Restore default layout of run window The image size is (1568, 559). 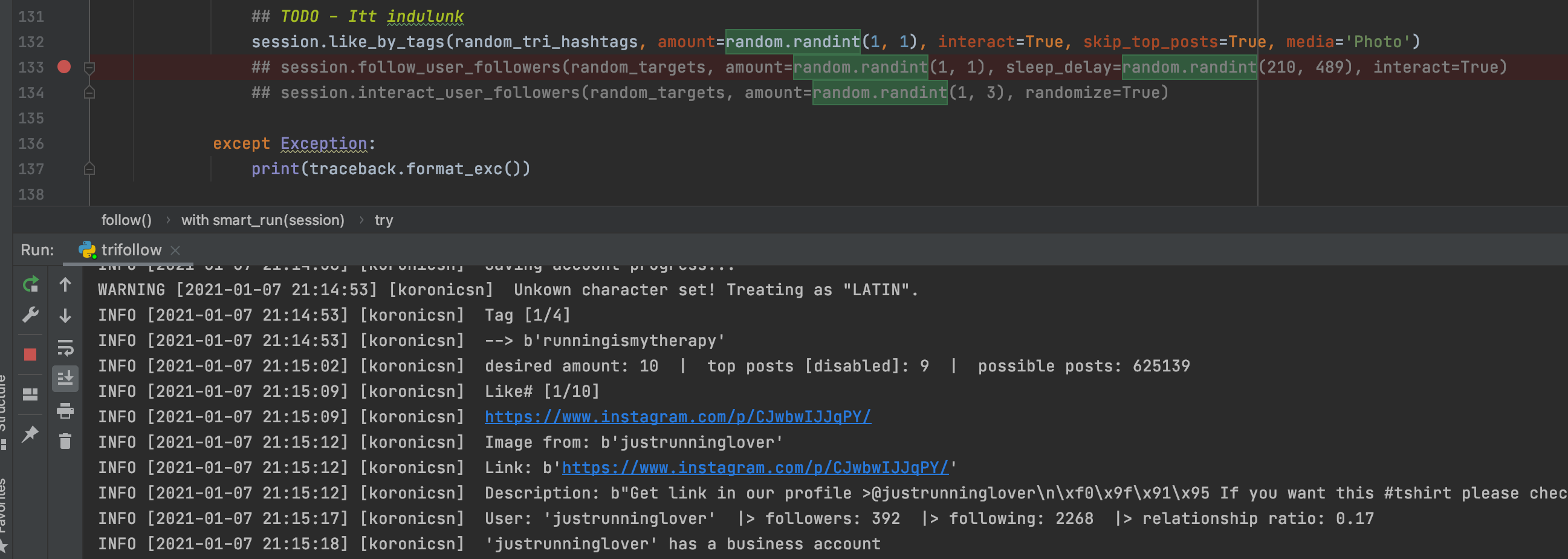29,394
